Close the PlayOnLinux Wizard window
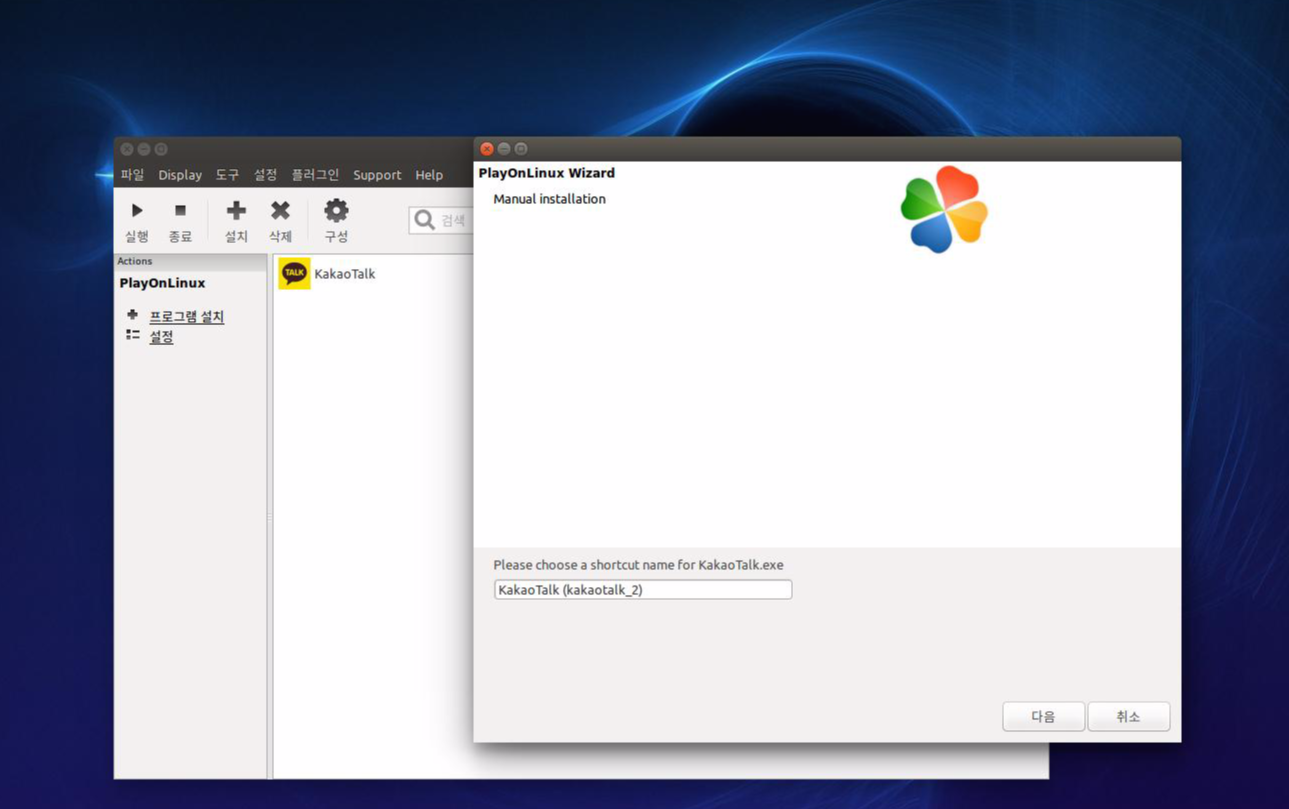 pos(487,149)
